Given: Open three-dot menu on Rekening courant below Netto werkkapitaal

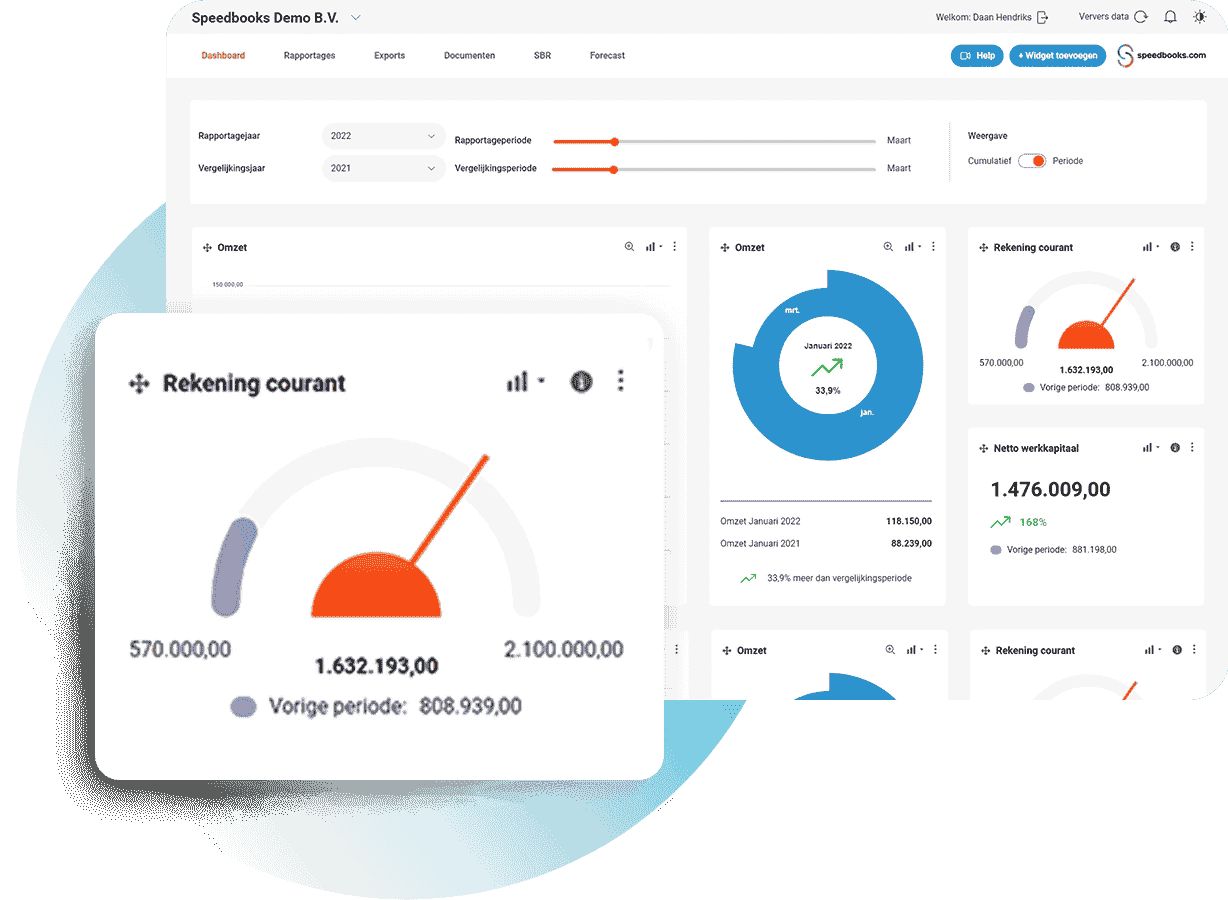Looking at the screenshot, I should click(x=1194, y=650).
